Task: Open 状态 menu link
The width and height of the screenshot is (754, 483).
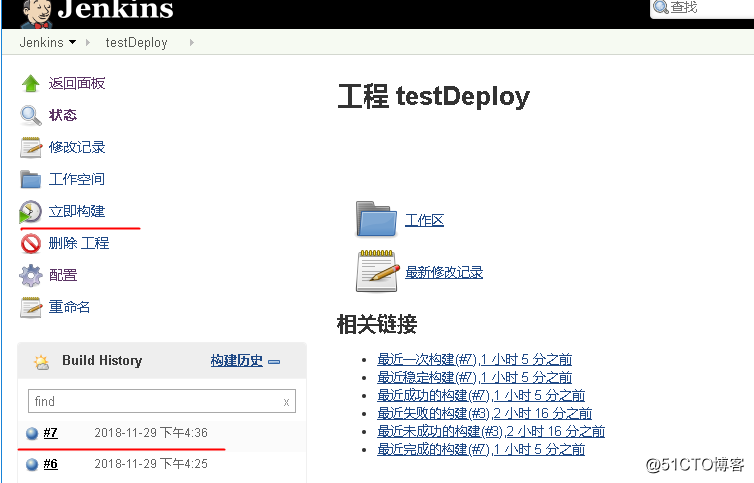Action: coord(63,115)
